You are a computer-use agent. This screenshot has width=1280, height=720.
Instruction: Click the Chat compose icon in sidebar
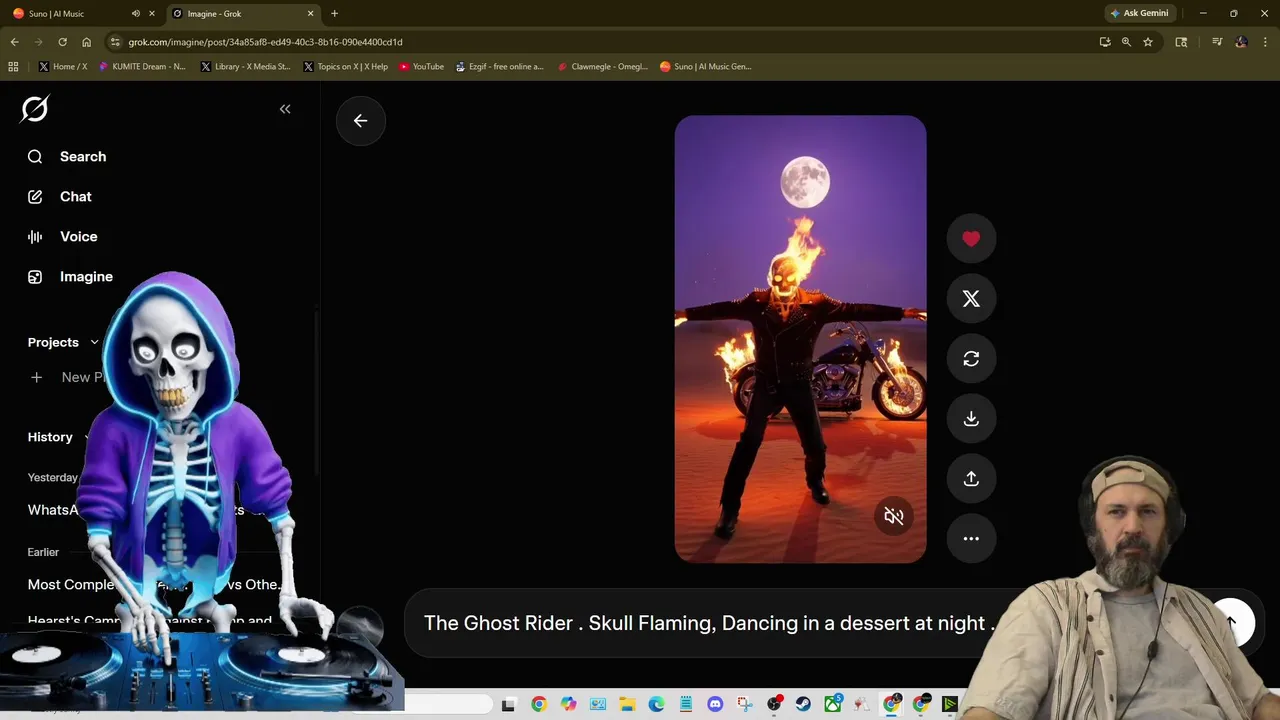[35, 196]
